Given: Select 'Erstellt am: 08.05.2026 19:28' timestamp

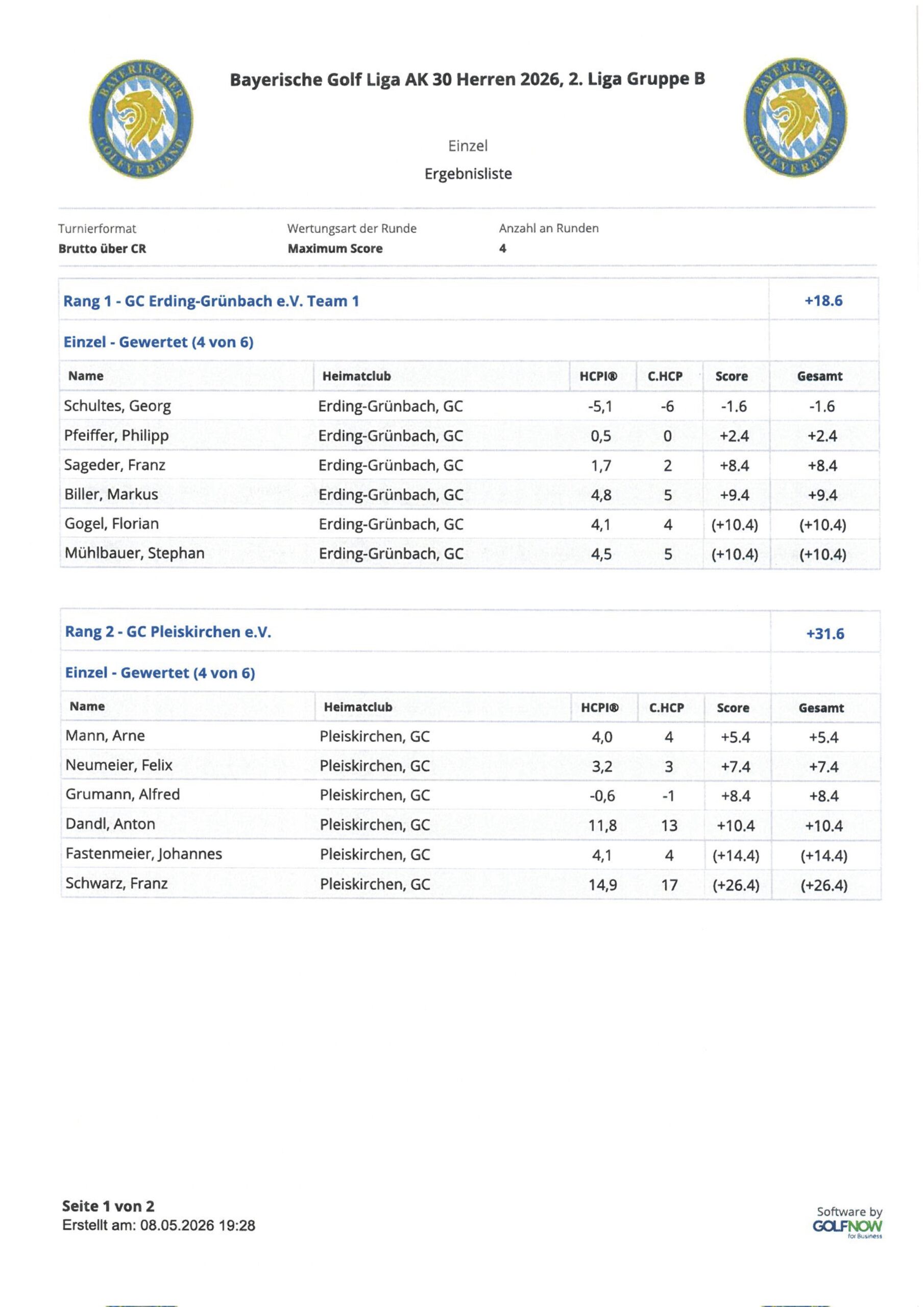Looking at the screenshot, I should click(159, 1226).
